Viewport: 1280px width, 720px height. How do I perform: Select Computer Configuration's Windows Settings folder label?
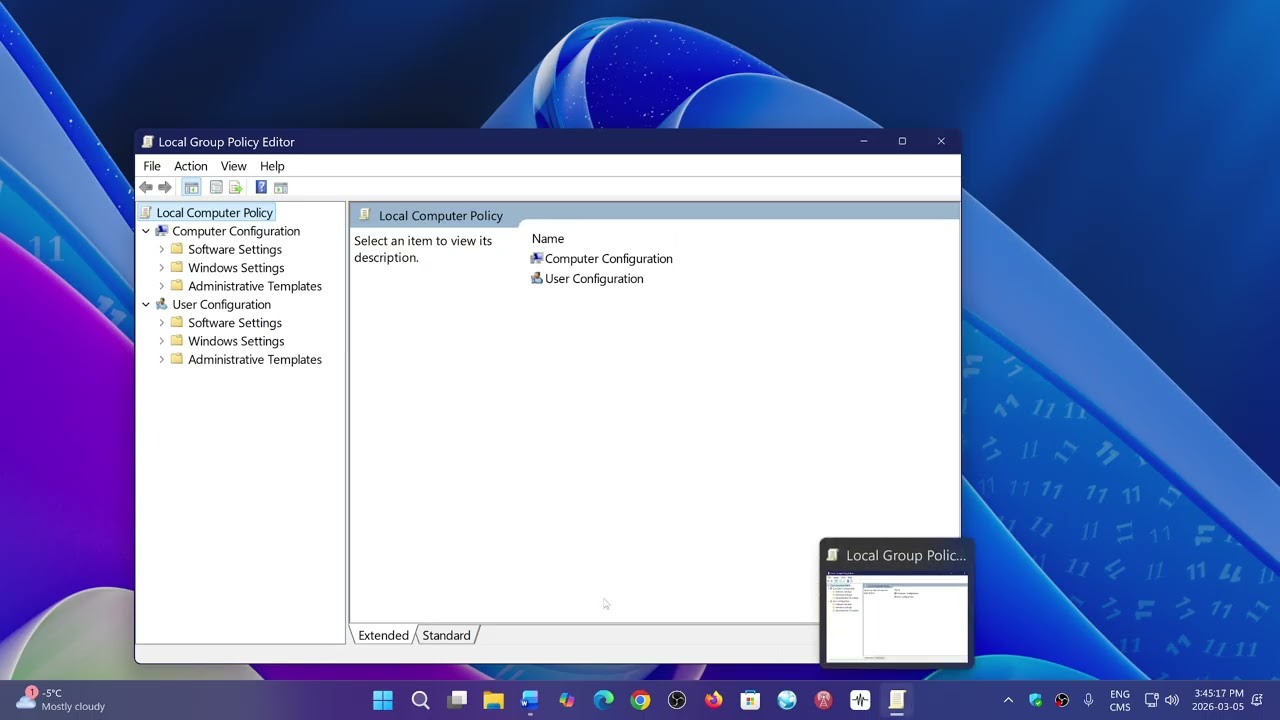click(236, 268)
